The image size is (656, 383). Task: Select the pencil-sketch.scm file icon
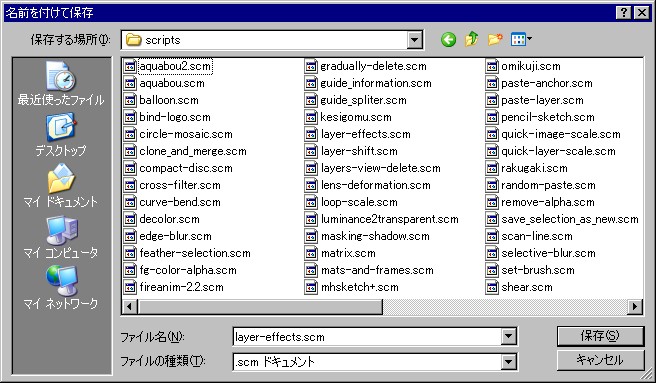pyautogui.click(x=492, y=117)
